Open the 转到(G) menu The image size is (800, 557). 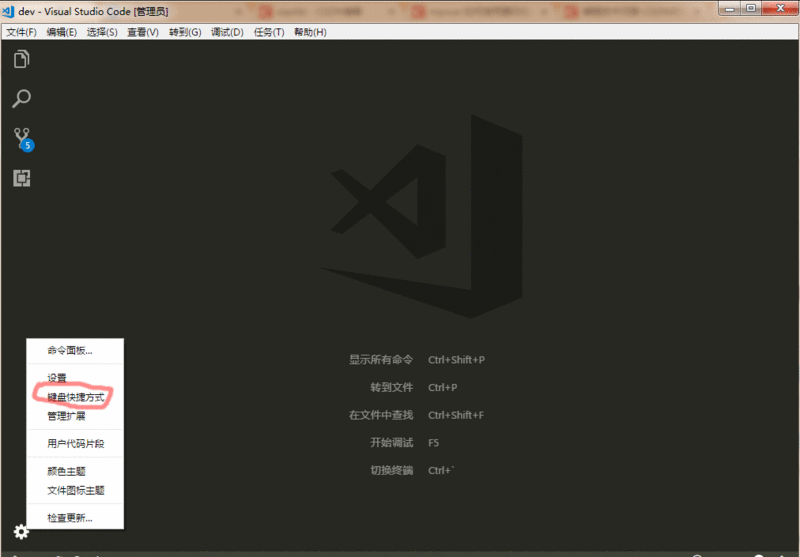(x=185, y=32)
